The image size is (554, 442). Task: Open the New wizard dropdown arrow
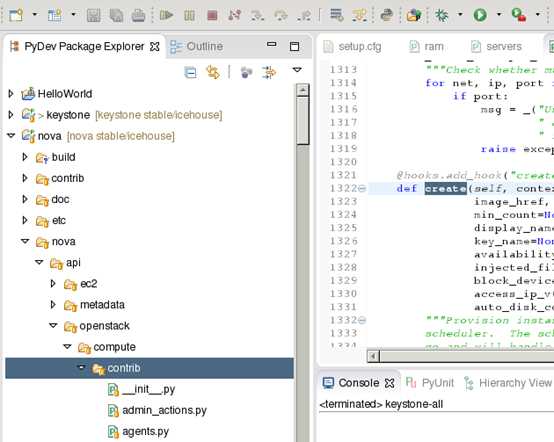[35, 14]
